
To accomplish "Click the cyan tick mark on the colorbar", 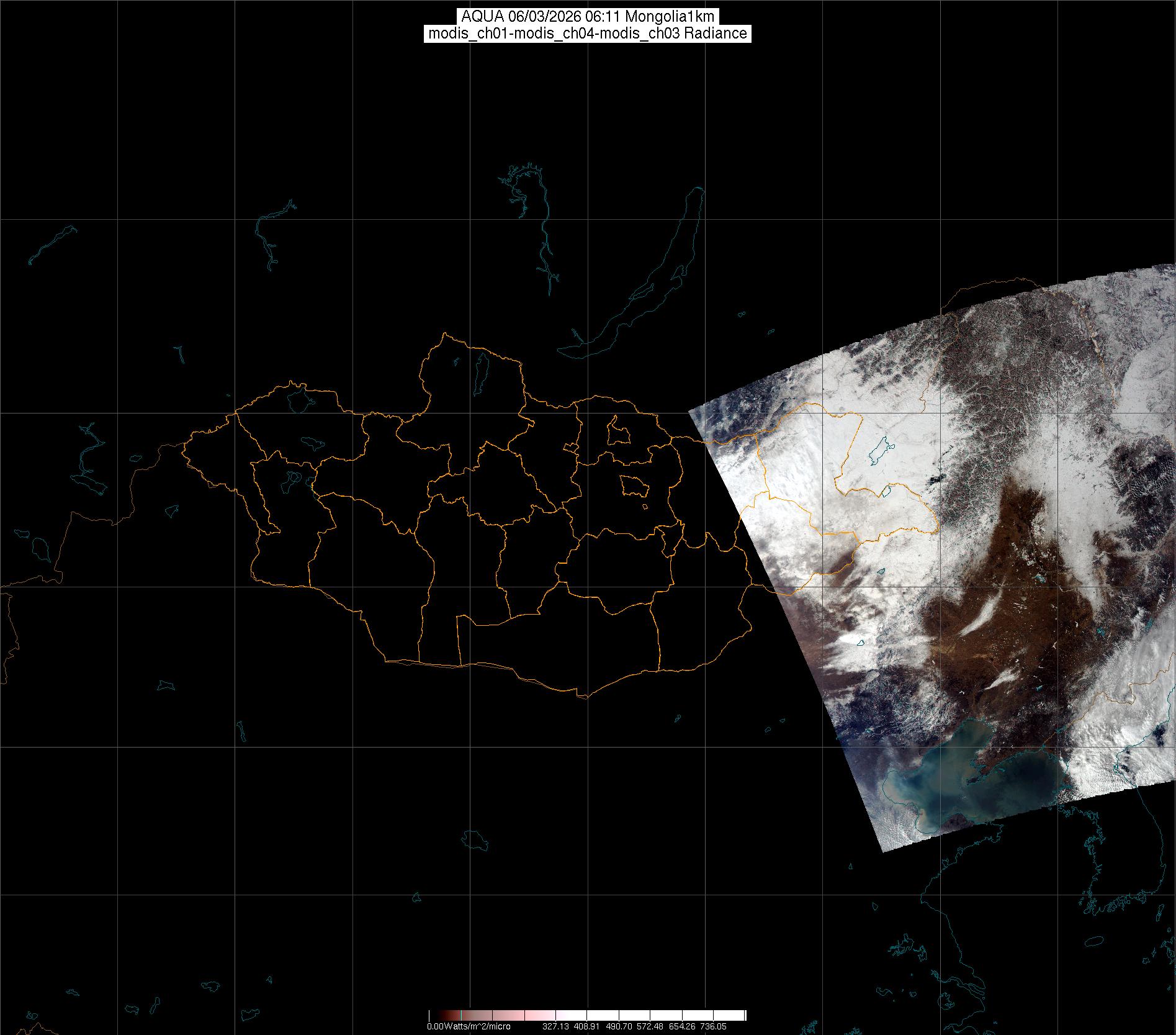I will (462, 1016).
